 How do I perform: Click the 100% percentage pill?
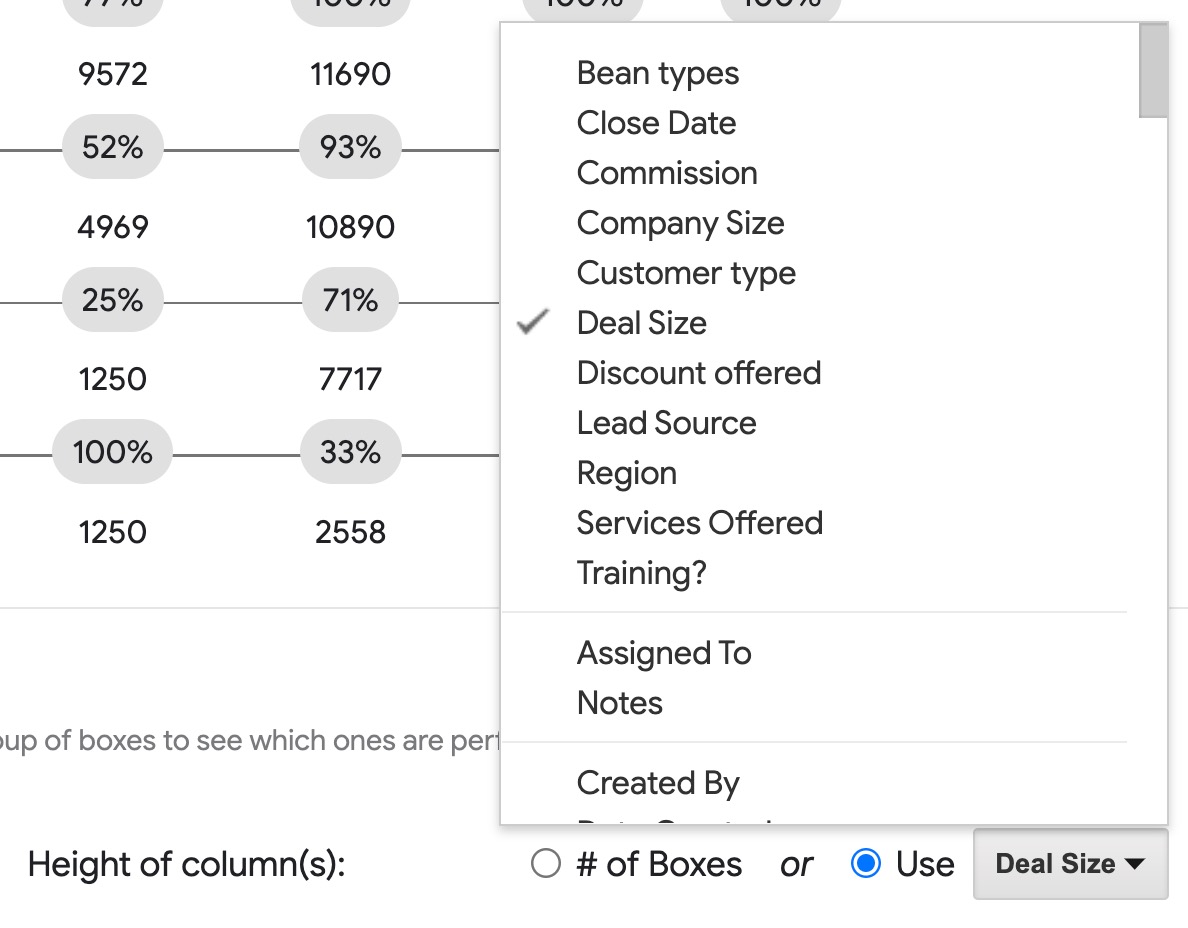coord(112,452)
